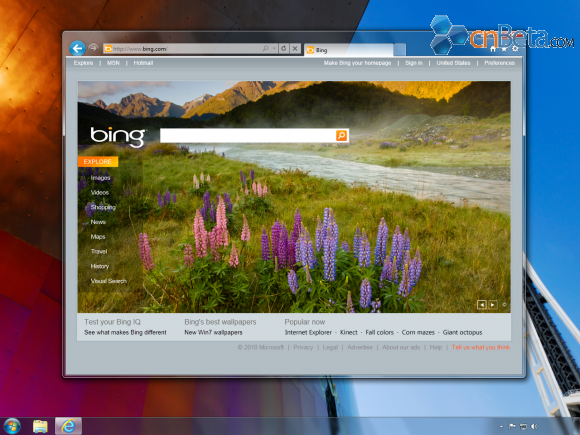Click the image copyright info icon
Viewport: 580px width, 435px height.
click(x=504, y=304)
